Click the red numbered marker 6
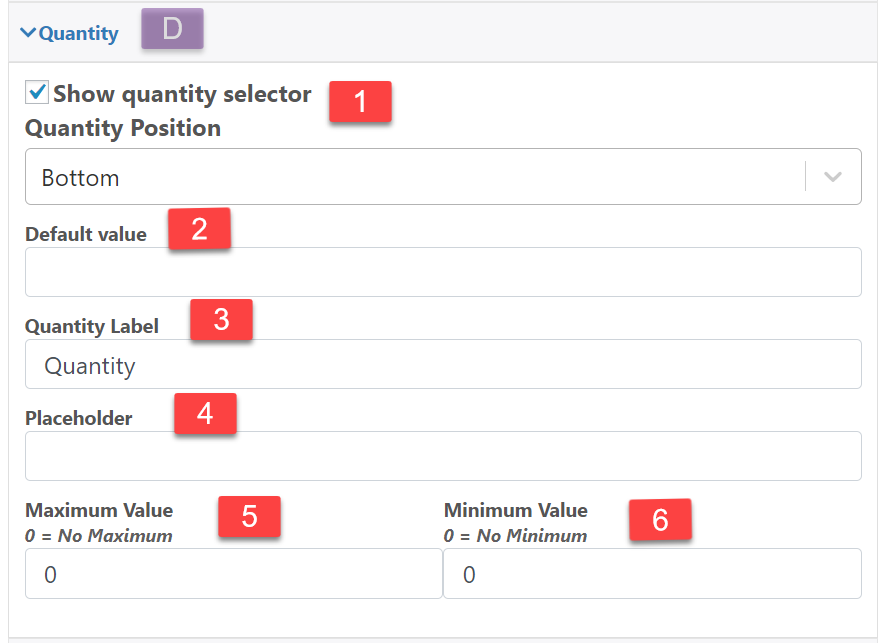 [660, 518]
